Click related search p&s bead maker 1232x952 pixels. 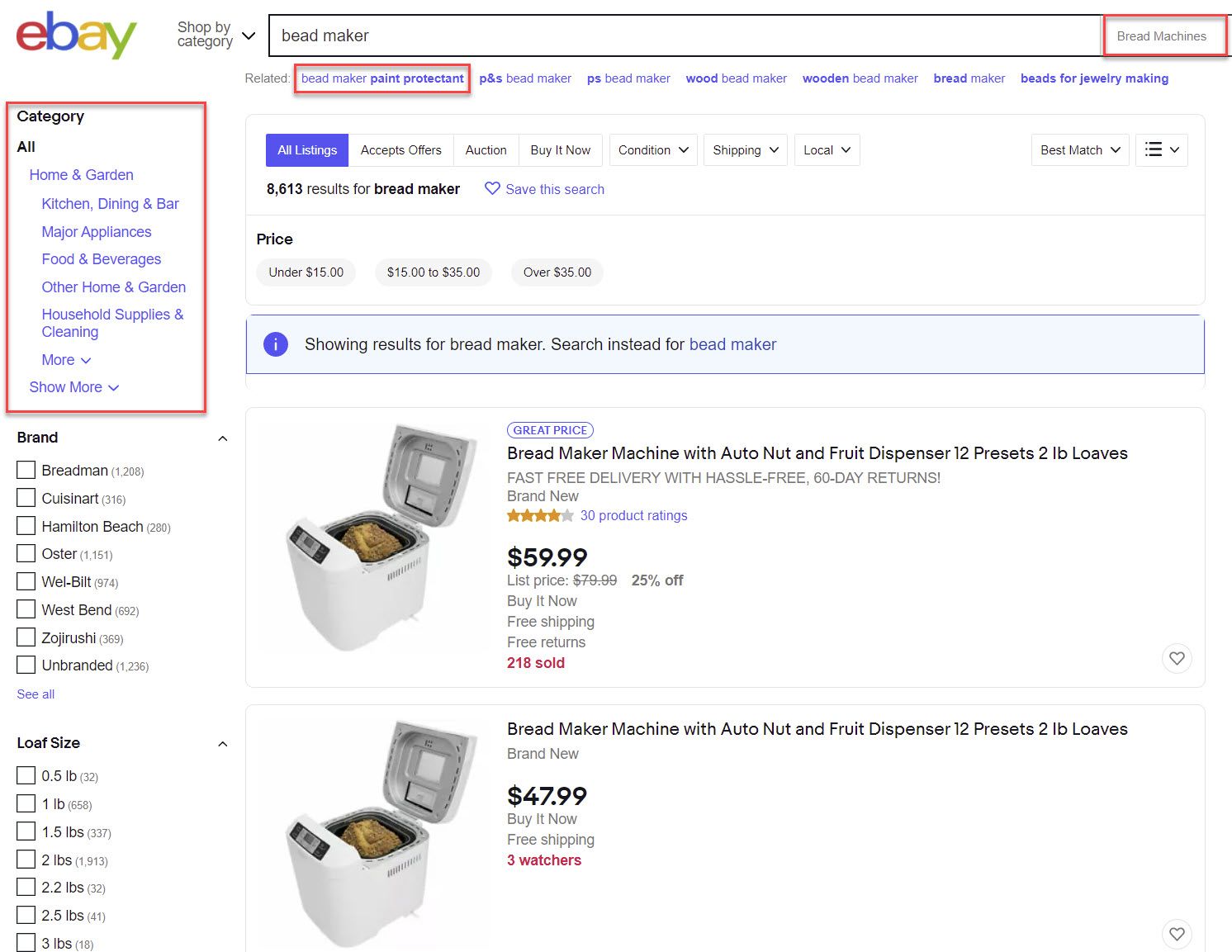[x=525, y=78]
